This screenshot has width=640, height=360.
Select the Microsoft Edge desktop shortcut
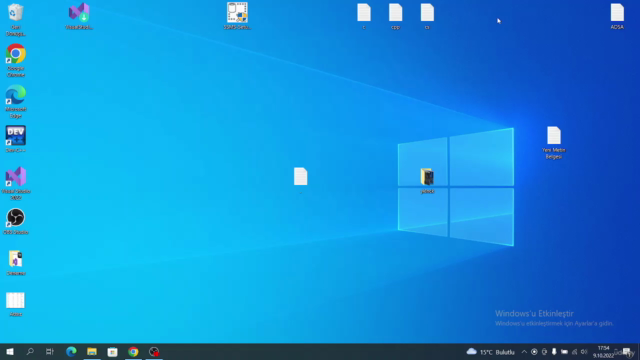click(x=16, y=102)
